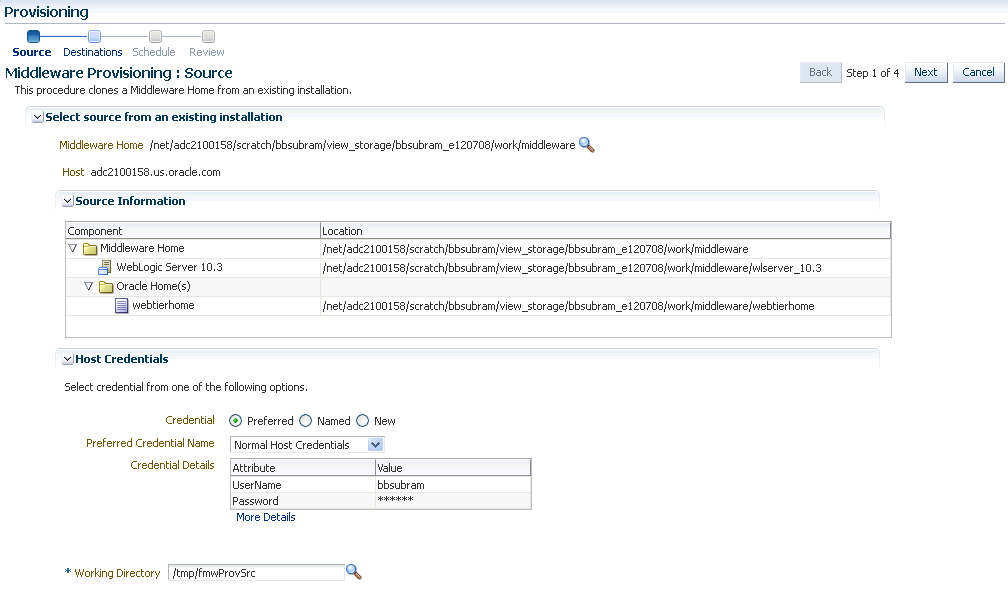Click the Location column header
The height and width of the screenshot is (598, 1008).
(x=606, y=231)
